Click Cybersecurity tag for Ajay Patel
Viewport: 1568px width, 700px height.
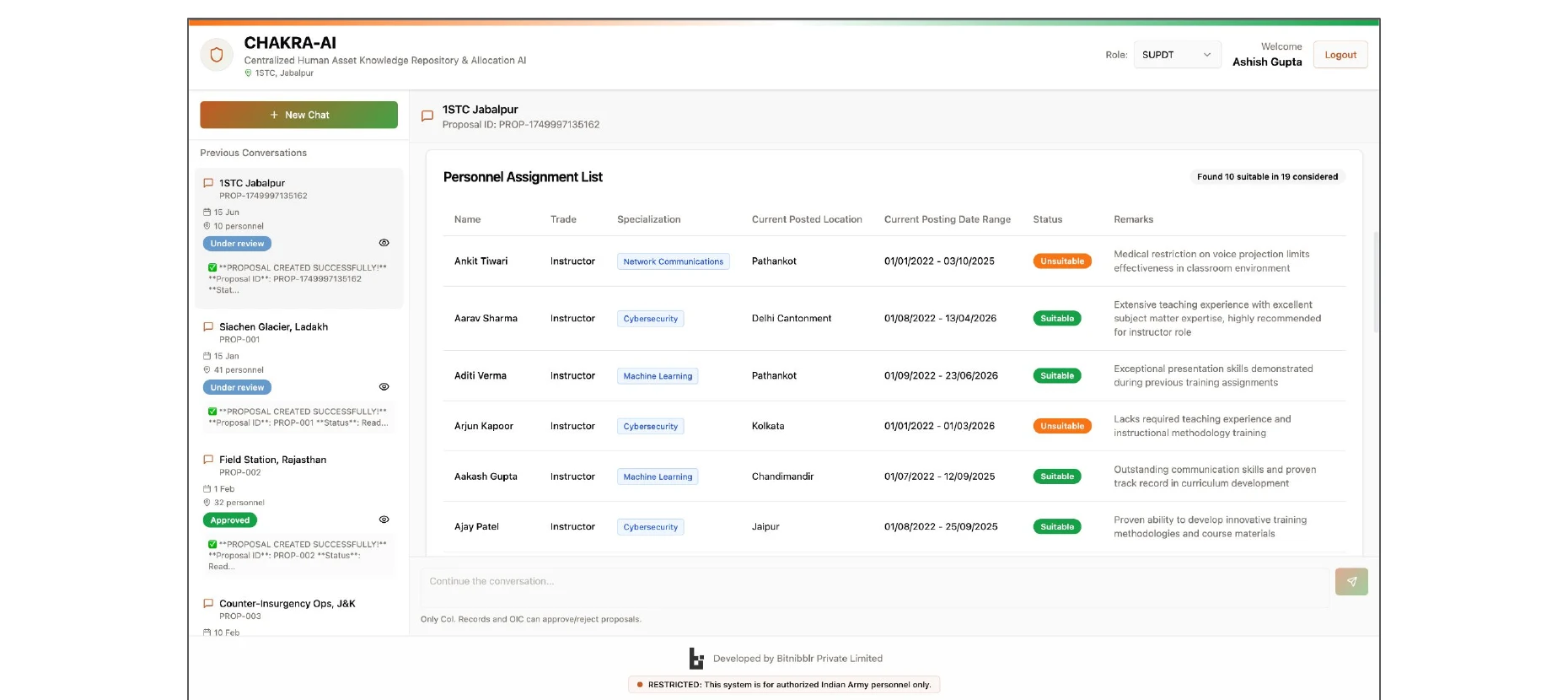click(x=650, y=527)
